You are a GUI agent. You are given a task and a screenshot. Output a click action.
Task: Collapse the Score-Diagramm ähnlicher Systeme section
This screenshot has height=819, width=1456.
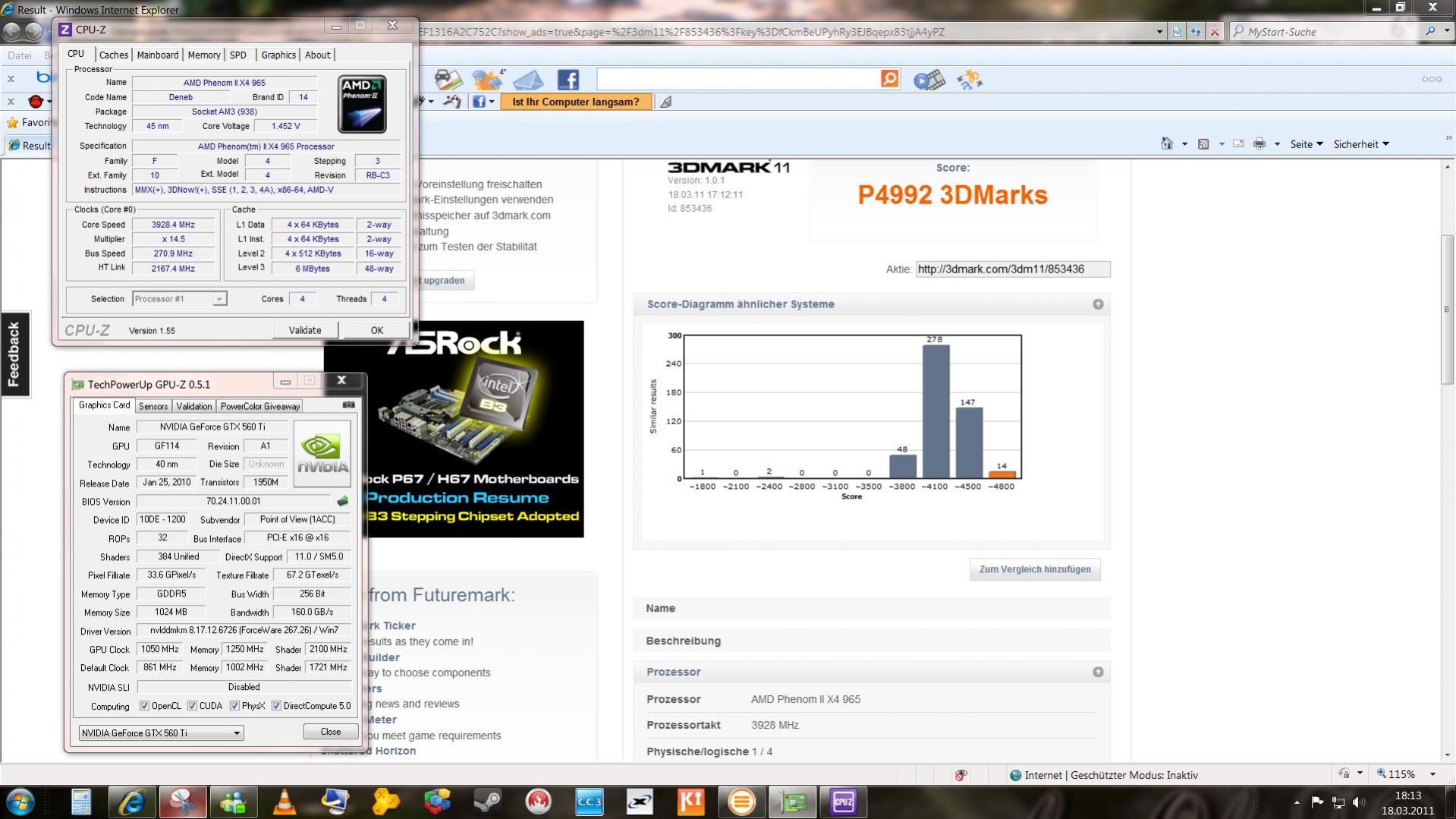[x=1098, y=304]
